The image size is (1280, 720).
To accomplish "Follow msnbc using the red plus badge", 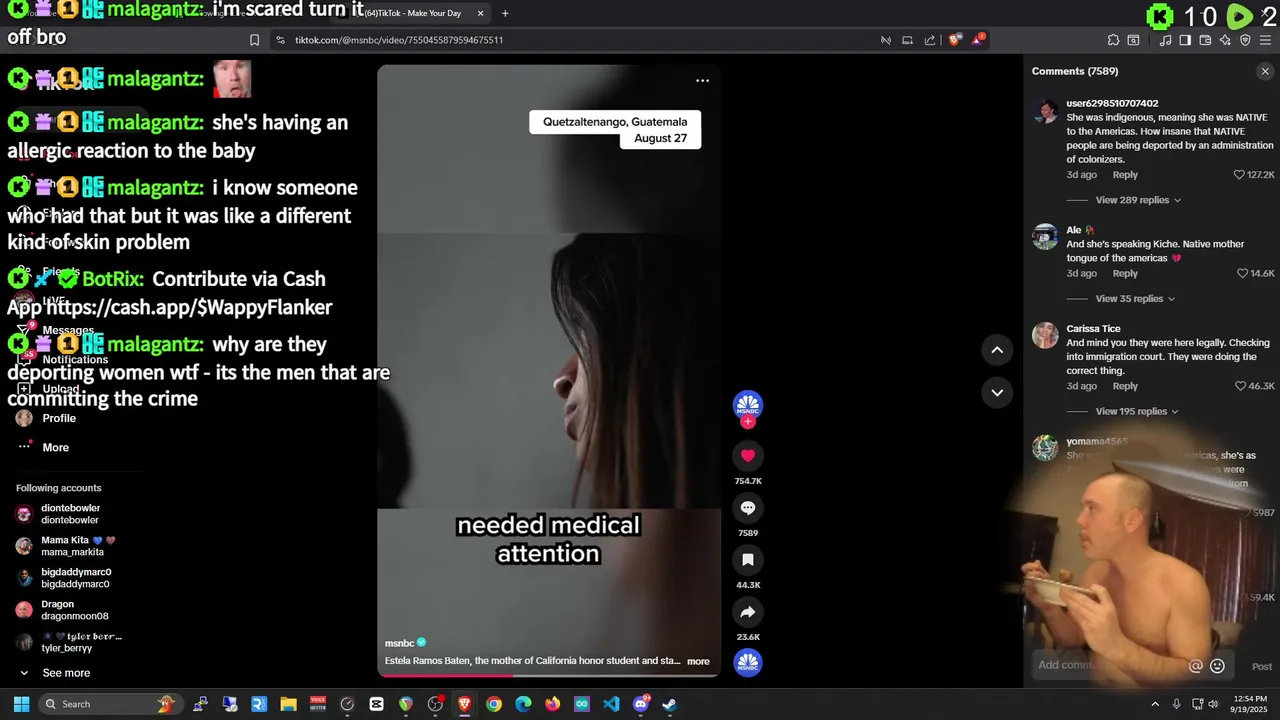I will [748, 422].
